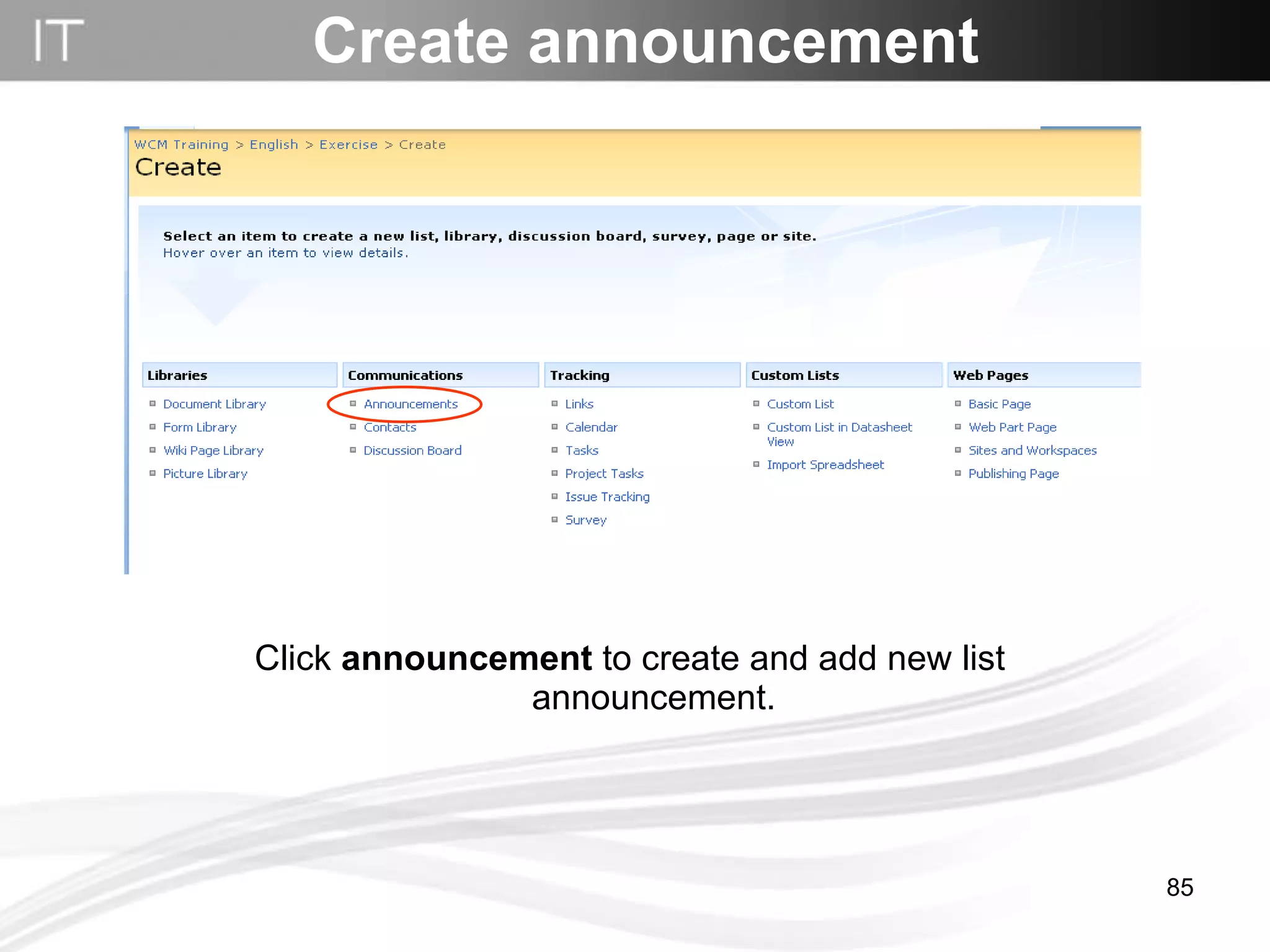
Task: Click the bullet icon beside Publishing Page
Action: click(x=958, y=473)
